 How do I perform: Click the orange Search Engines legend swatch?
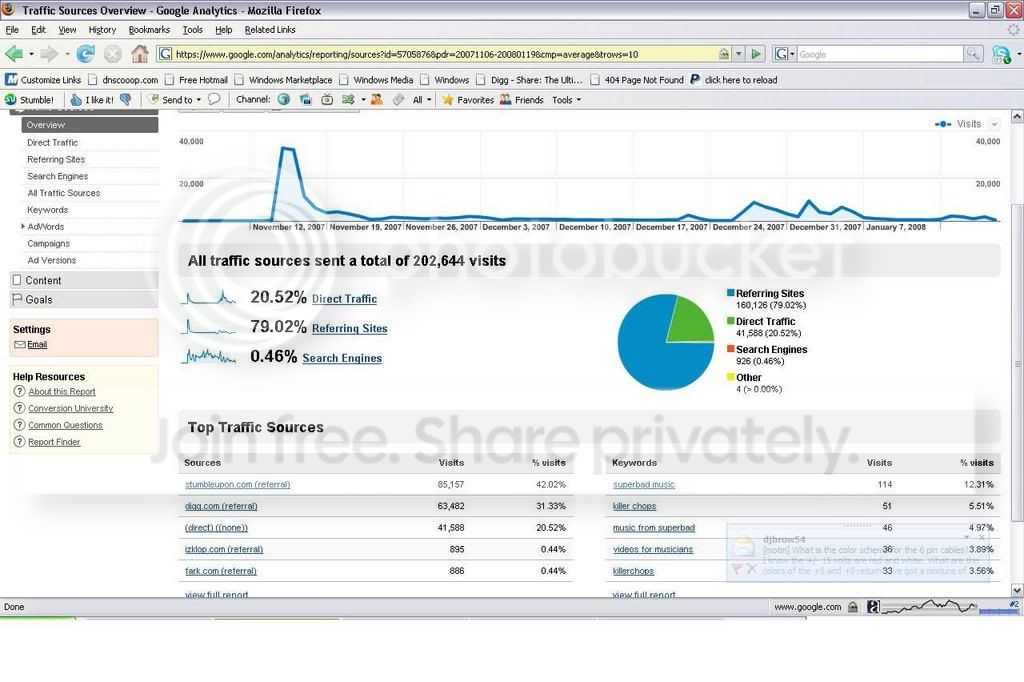pyautogui.click(x=731, y=349)
